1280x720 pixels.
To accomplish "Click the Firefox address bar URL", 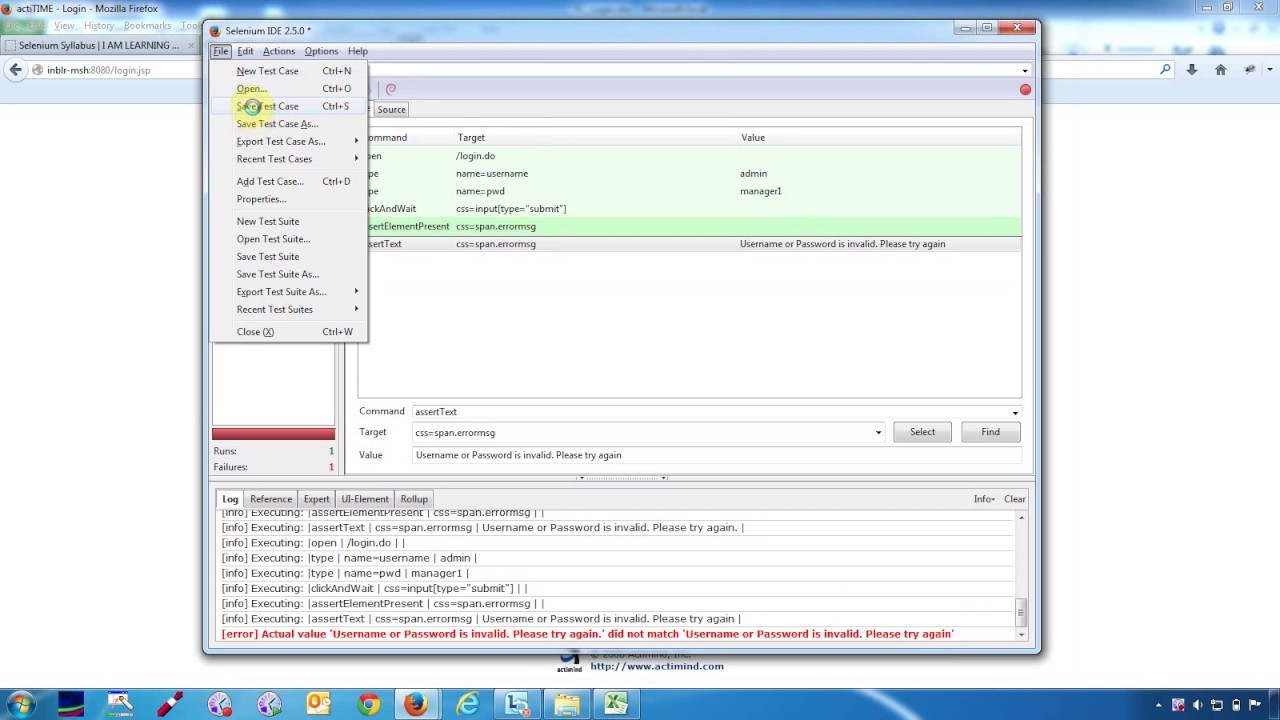I will [98, 71].
